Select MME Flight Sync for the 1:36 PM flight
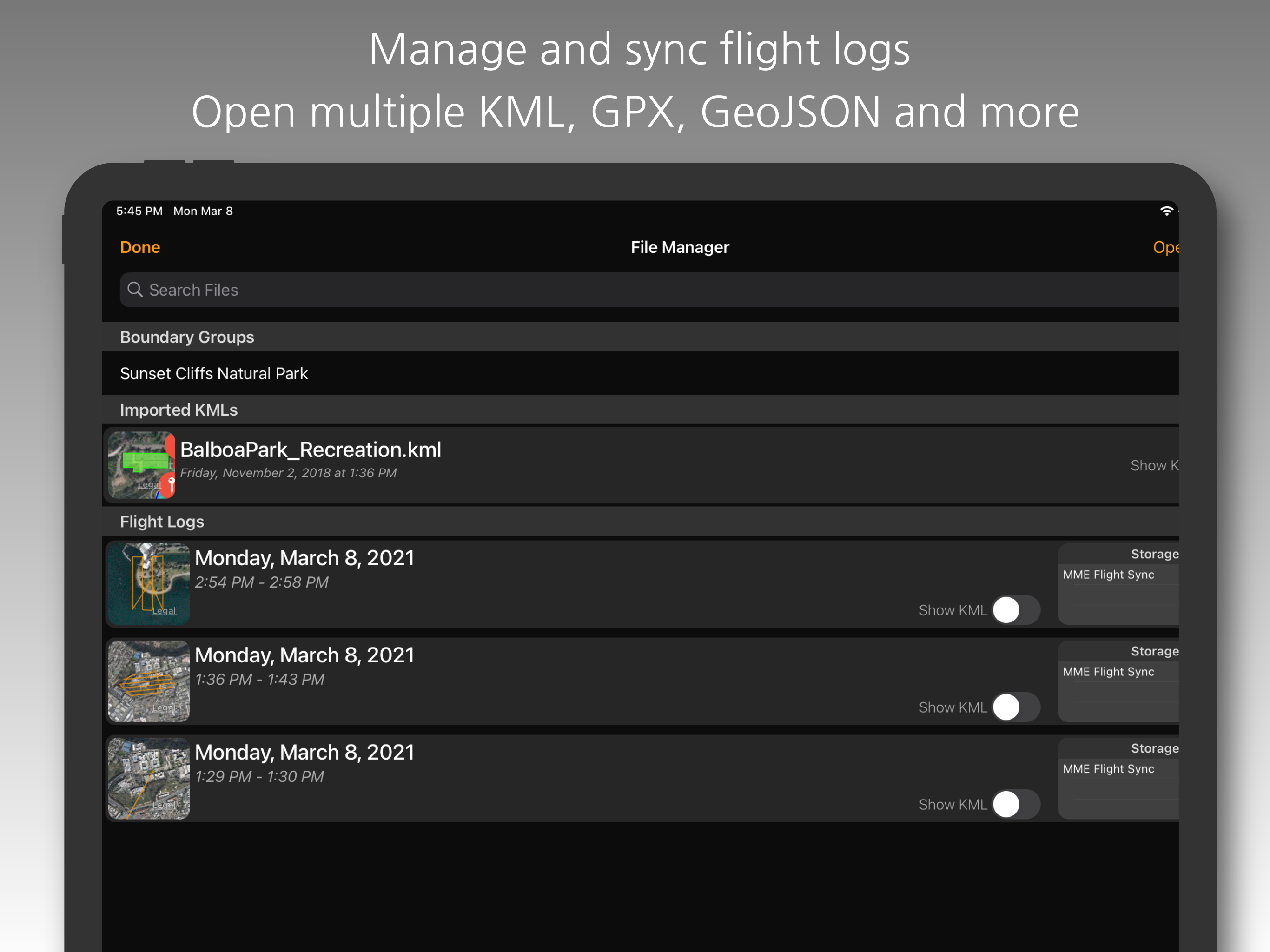Image resolution: width=1270 pixels, height=952 pixels. [x=1108, y=671]
